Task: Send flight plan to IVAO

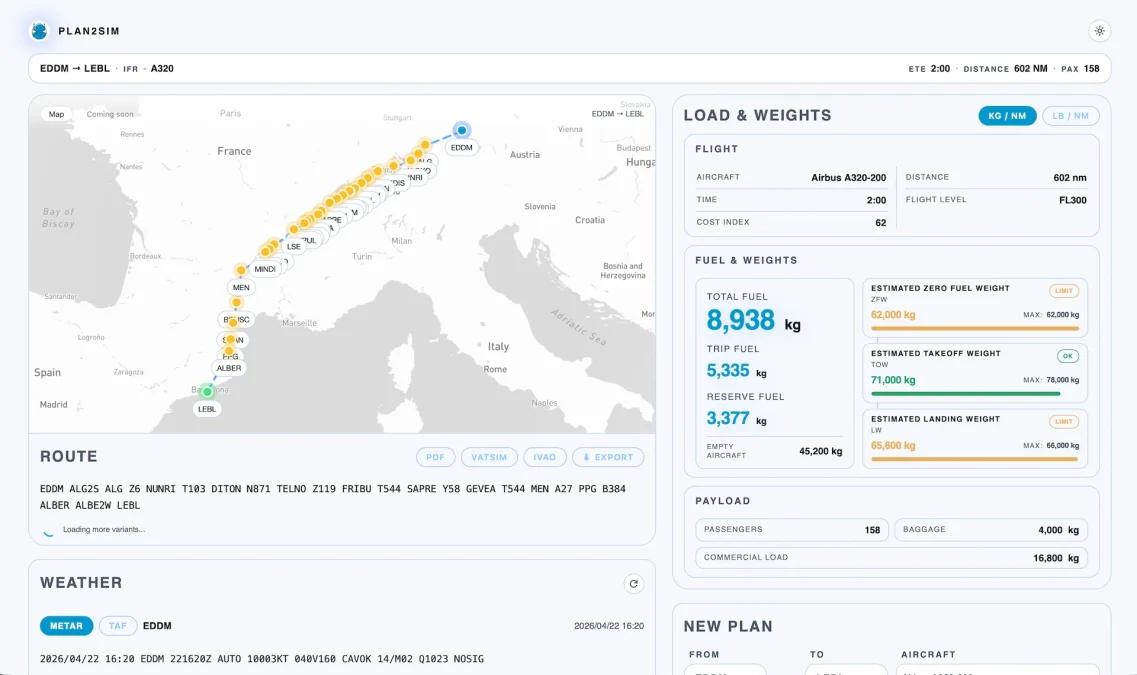Action: pos(544,457)
